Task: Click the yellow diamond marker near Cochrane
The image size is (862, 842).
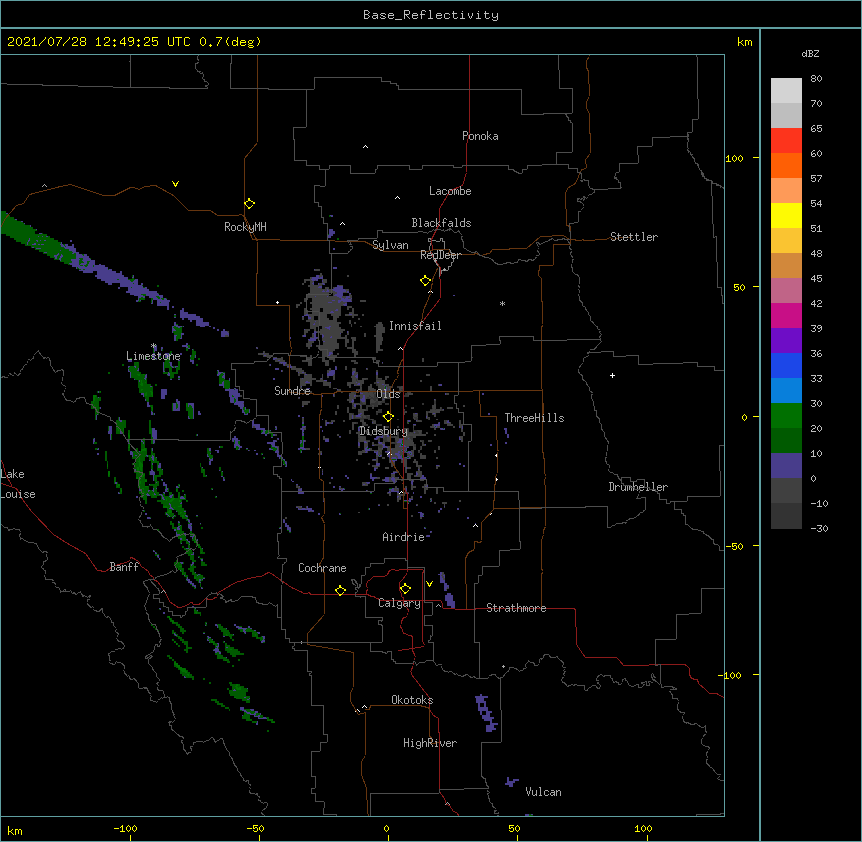Action: [340, 590]
